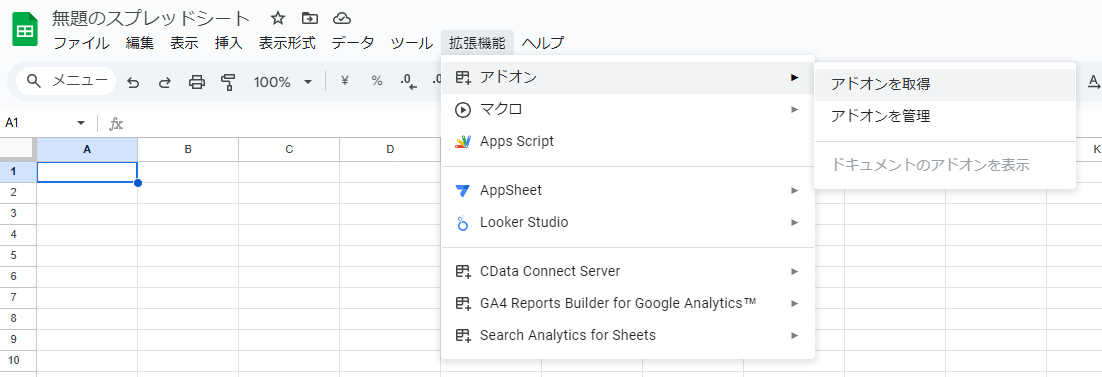
Task: Star the spreadsheet with the star icon
Action: (278, 18)
